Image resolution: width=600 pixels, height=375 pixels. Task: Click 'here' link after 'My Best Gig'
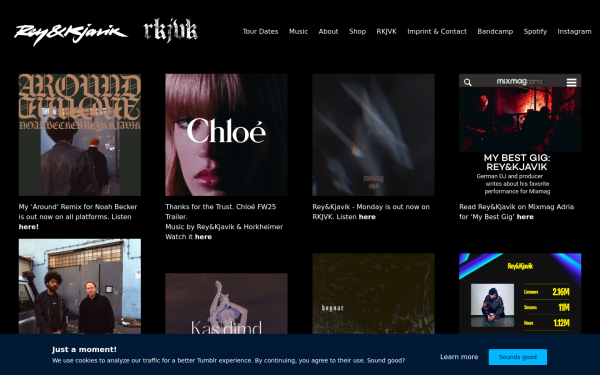coord(525,217)
